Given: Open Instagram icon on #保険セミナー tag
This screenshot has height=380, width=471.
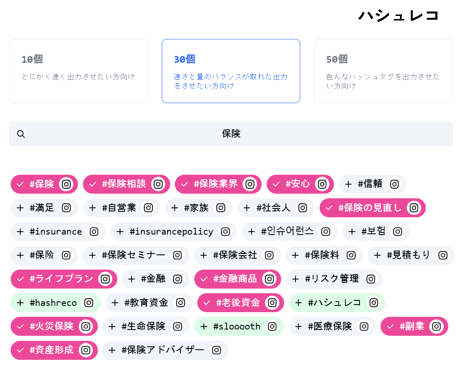Looking at the screenshot, I should pos(177,255).
